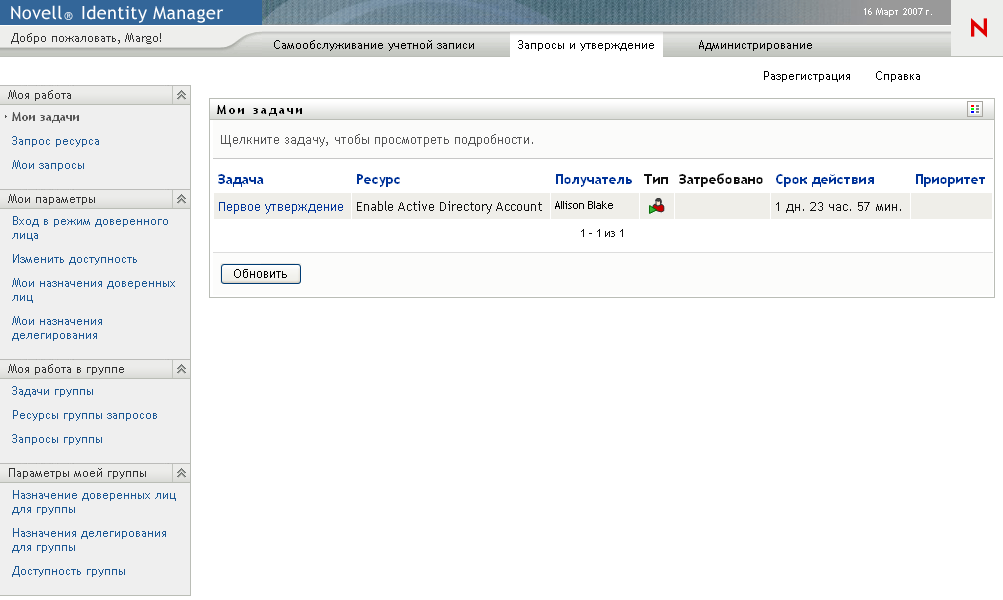This screenshot has width=1003, height=600.
Task: Click the Novell N logo icon
Action: pyautogui.click(x=978, y=28)
